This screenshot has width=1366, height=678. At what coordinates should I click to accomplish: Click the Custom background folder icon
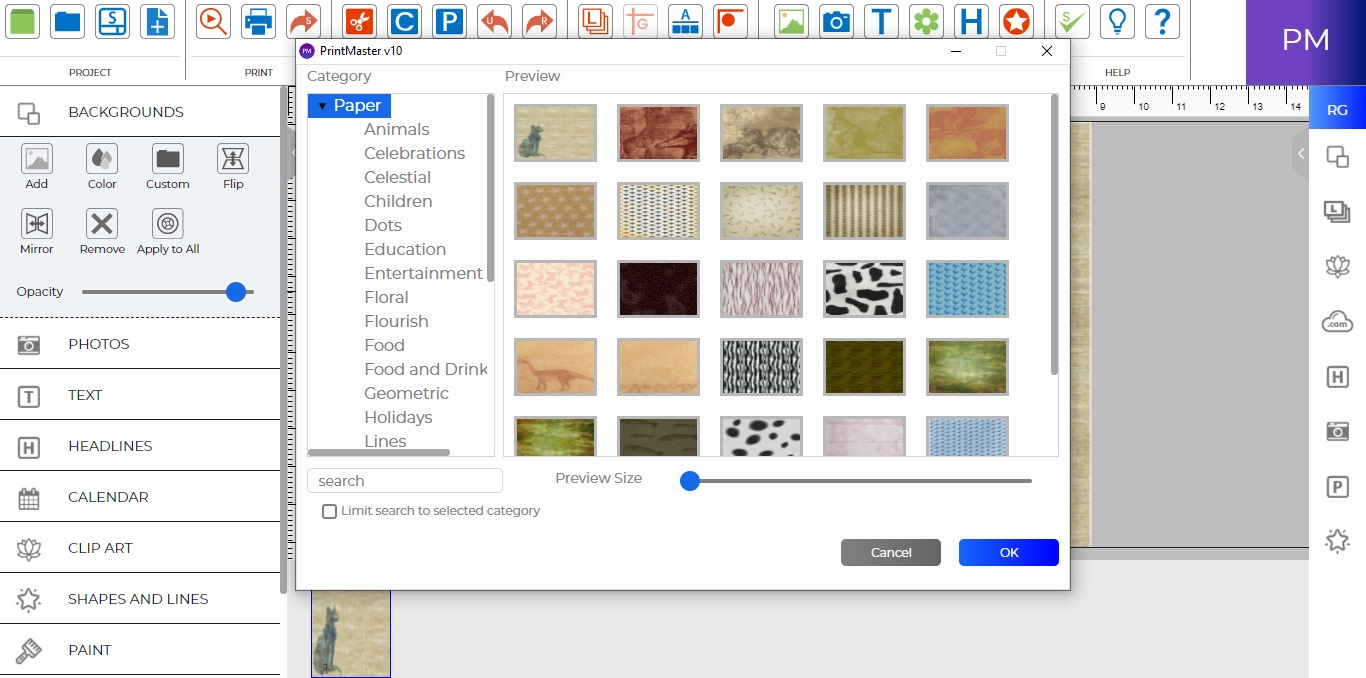[168, 159]
